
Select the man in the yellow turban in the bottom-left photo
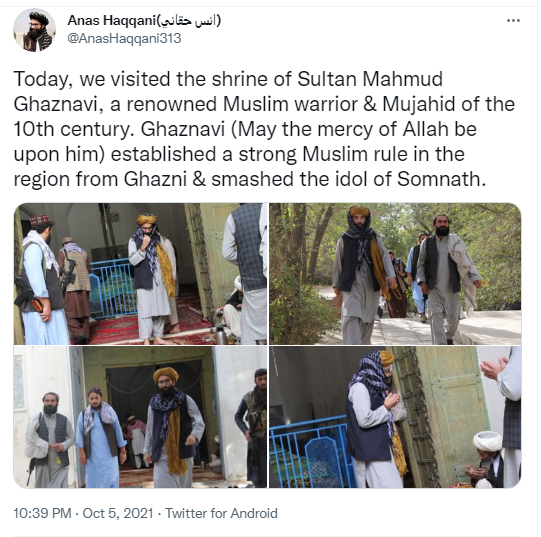pyautogui.click(x=173, y=427)
